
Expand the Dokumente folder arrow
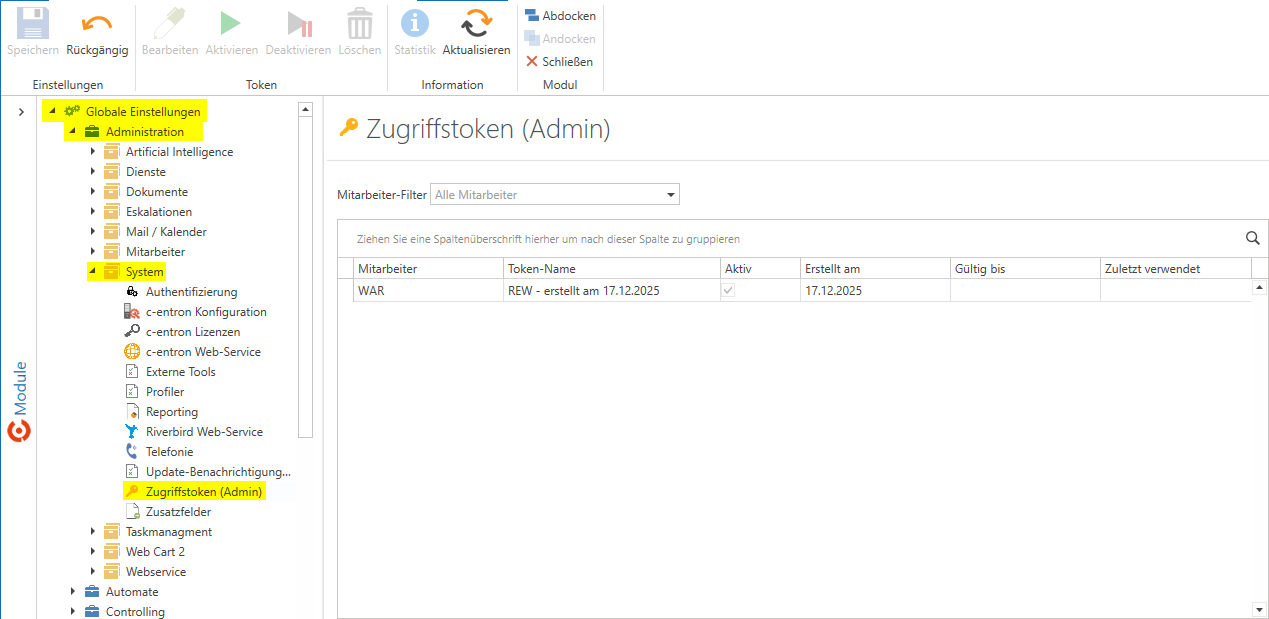click(x=93, y=192)
